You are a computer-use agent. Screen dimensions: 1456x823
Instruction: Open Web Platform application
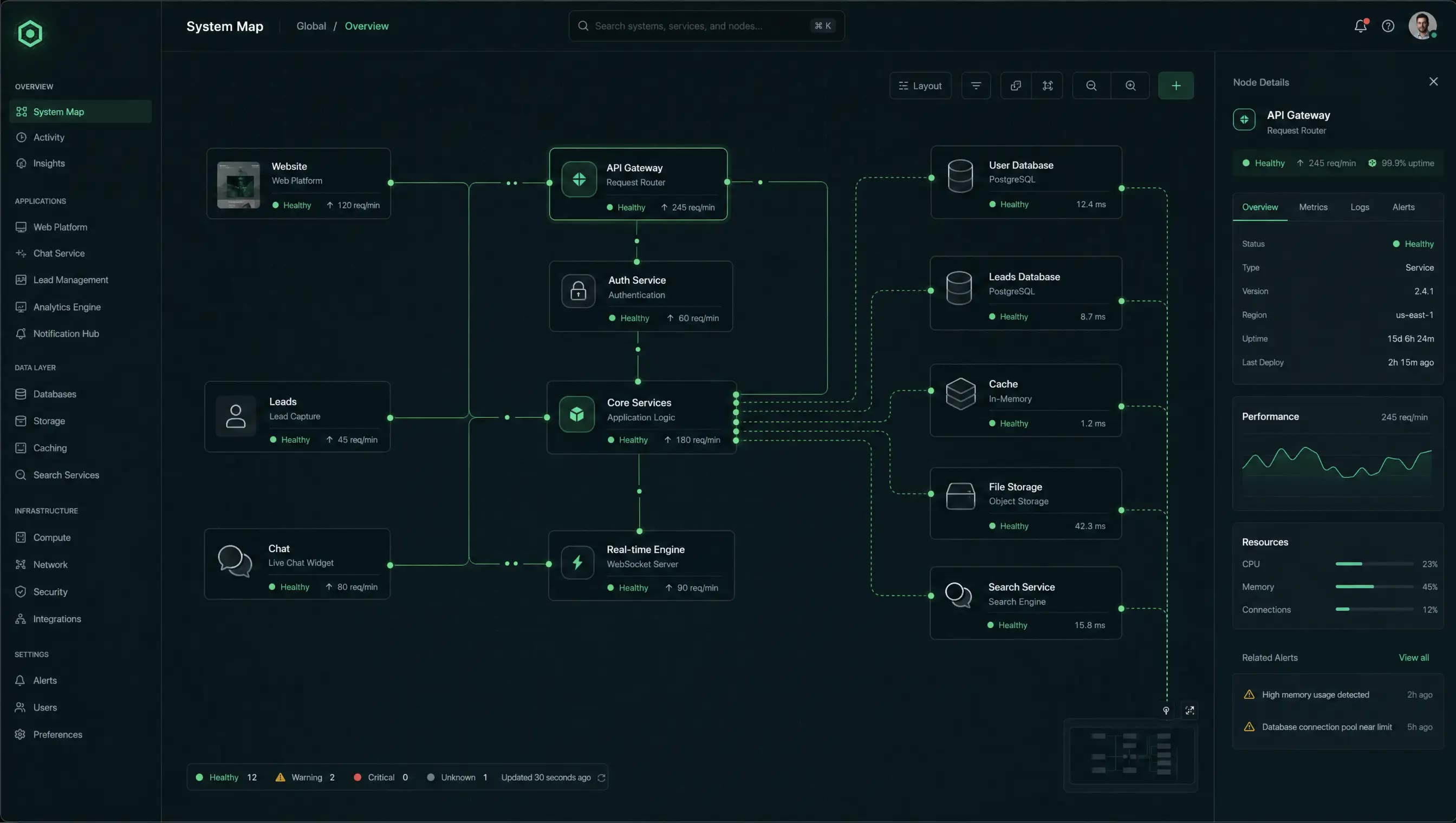point(80,227)
